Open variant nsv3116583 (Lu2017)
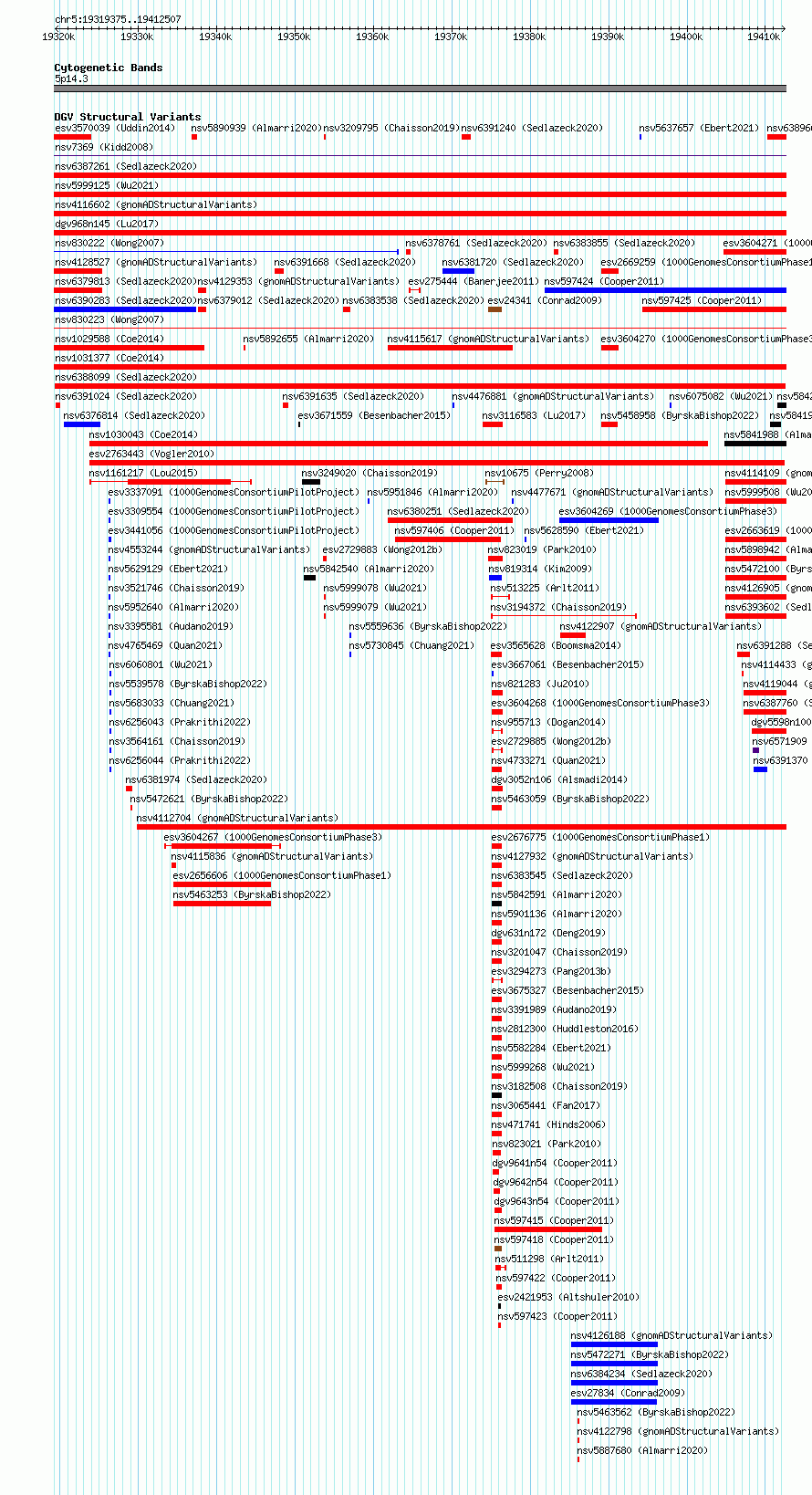The height and width of the screenshot is (1495, 812). coord(535,415)
